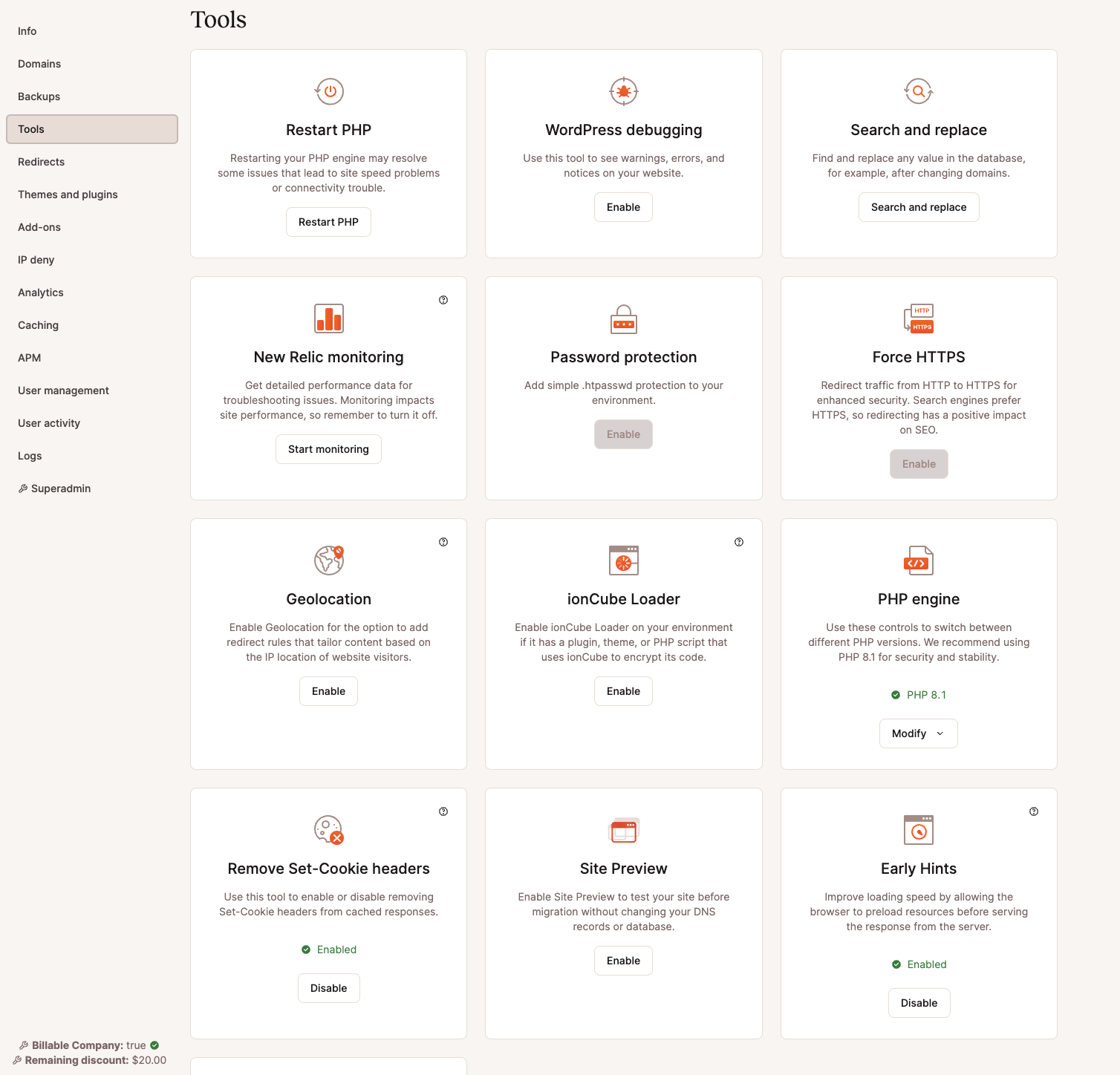Screen dimensions: 1120x1075
Task: Click the Search and replace button
Action: (919, 207)
